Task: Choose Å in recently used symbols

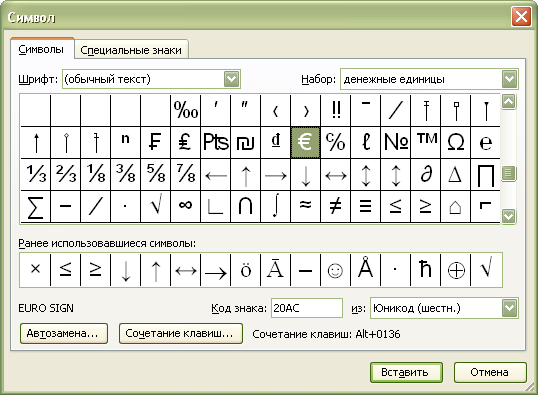Action: [365, 270]
